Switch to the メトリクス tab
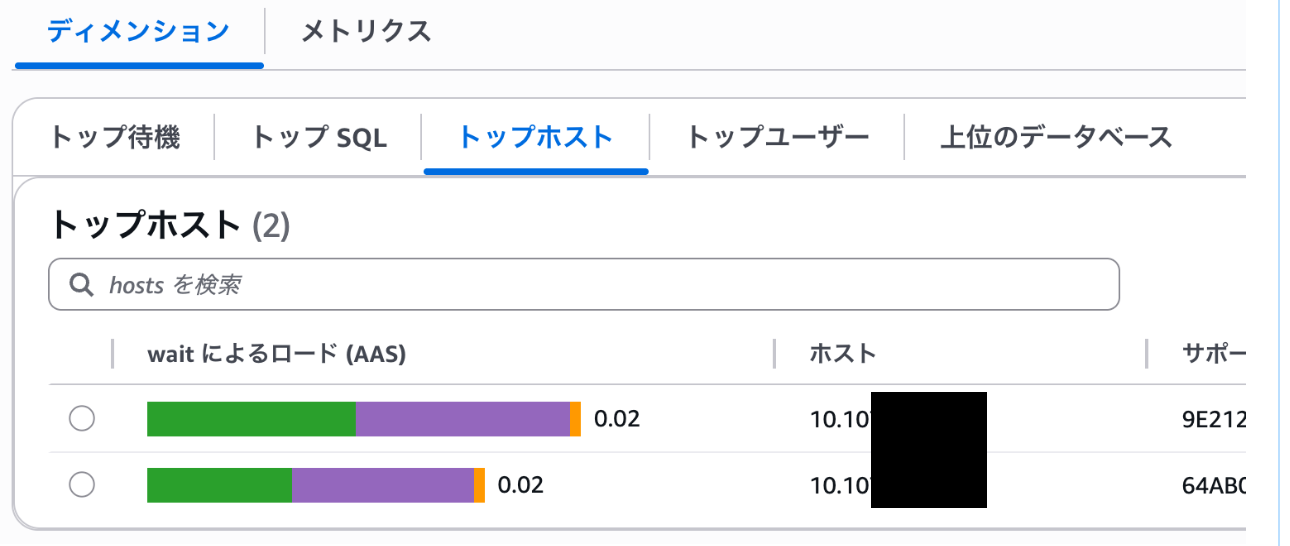 pyautogui.click(x=366, y=32)
